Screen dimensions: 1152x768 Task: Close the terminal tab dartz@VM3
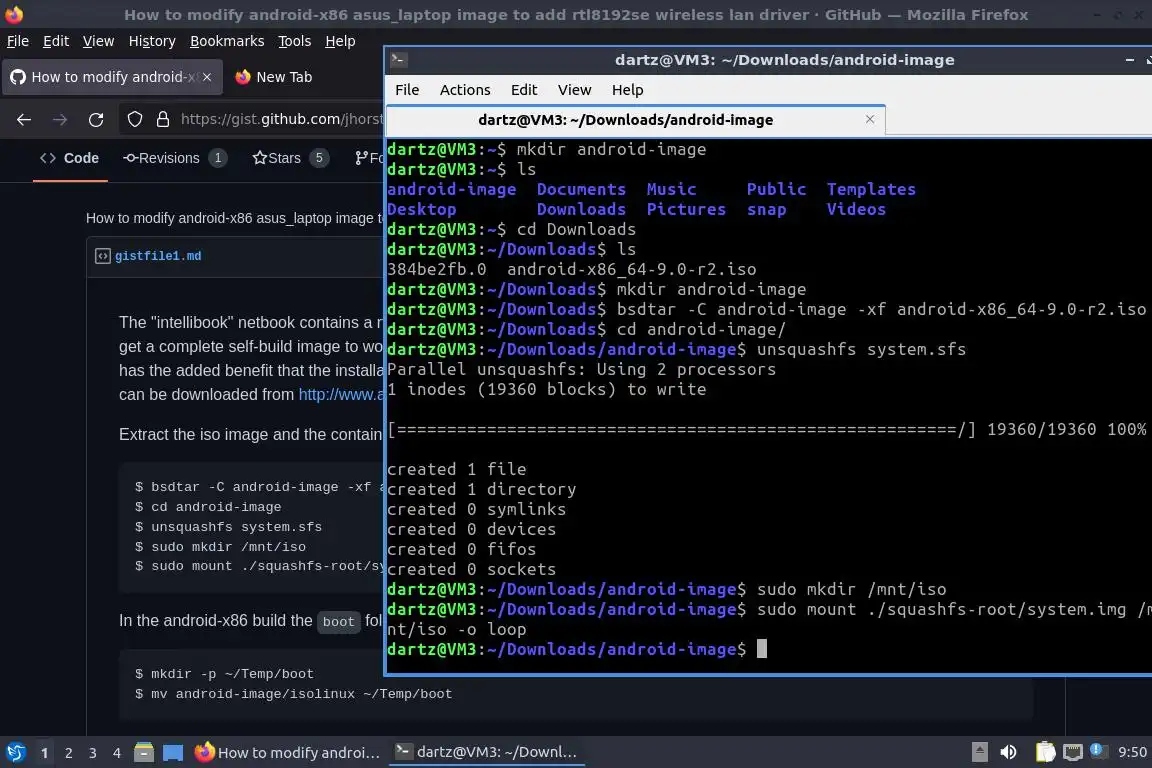pyautogui.click(x=870, y=119)
